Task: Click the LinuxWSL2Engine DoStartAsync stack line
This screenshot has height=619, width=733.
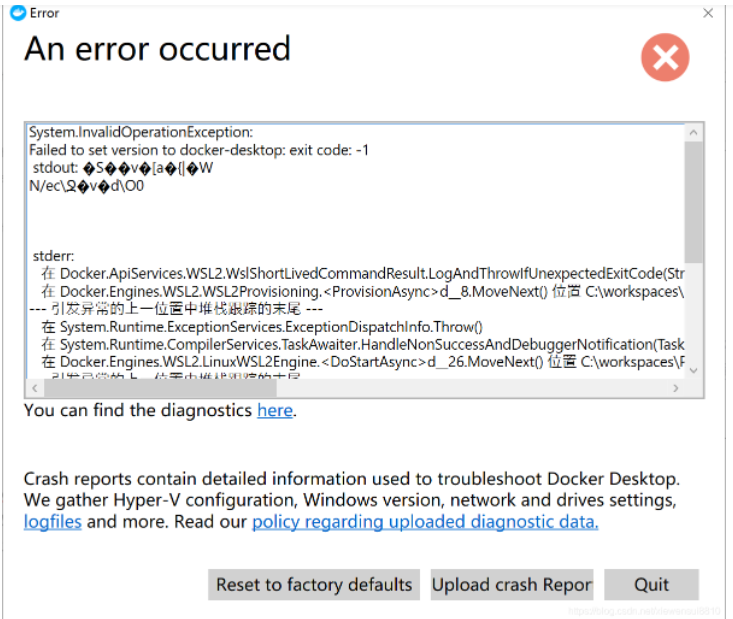Action: (x=363, y=362)
